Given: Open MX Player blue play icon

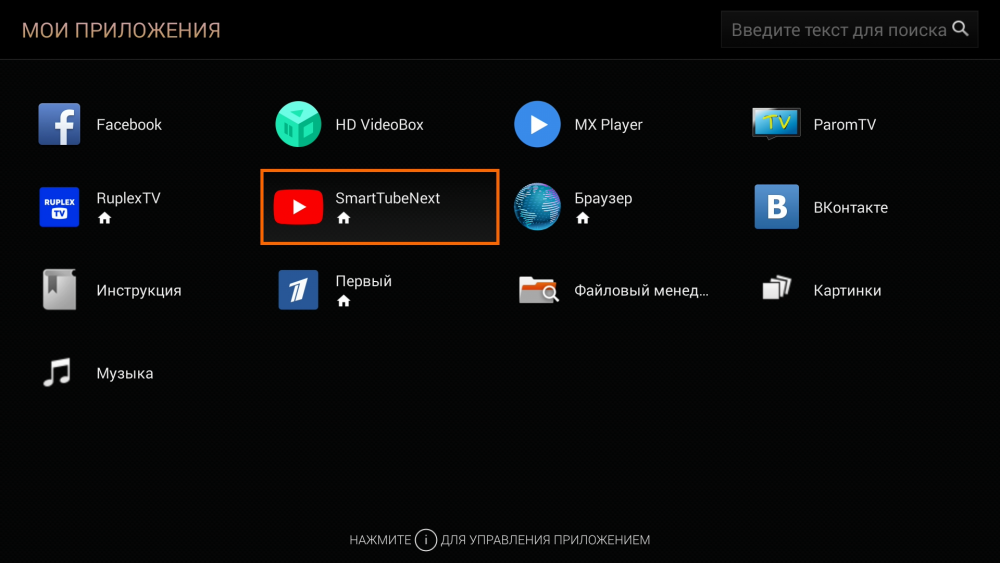Looking at the screenshot, I should (x=537, y=125).
